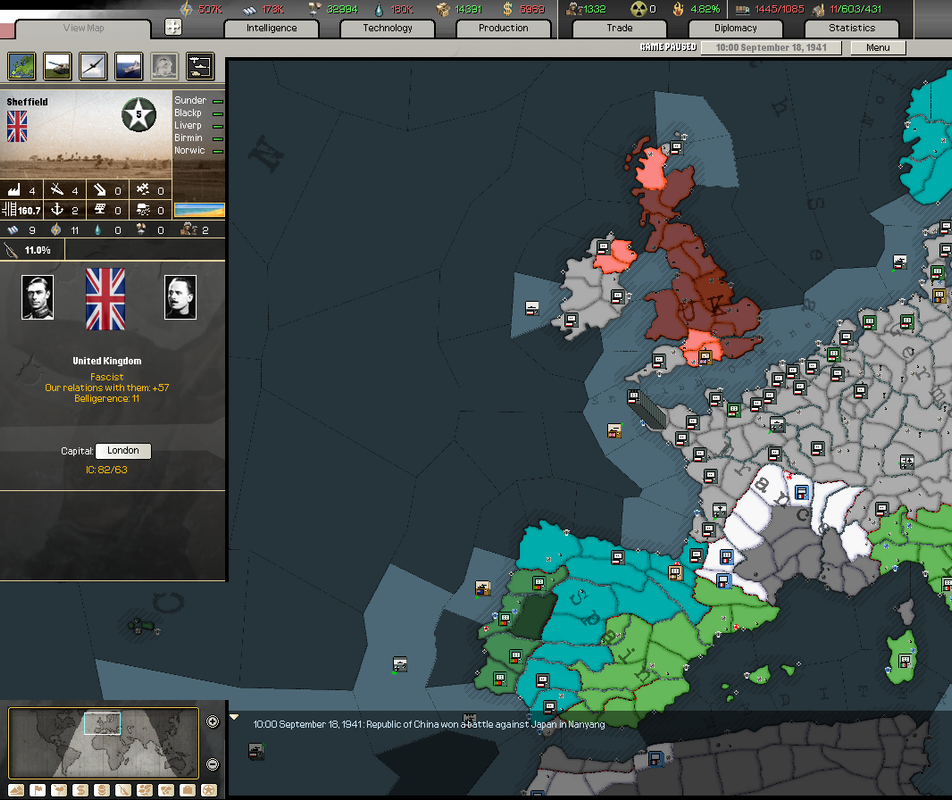The width and height of the screenshot is (952, 800).
Task: Select the seventh map mode icon
Action: coord(144,790)
